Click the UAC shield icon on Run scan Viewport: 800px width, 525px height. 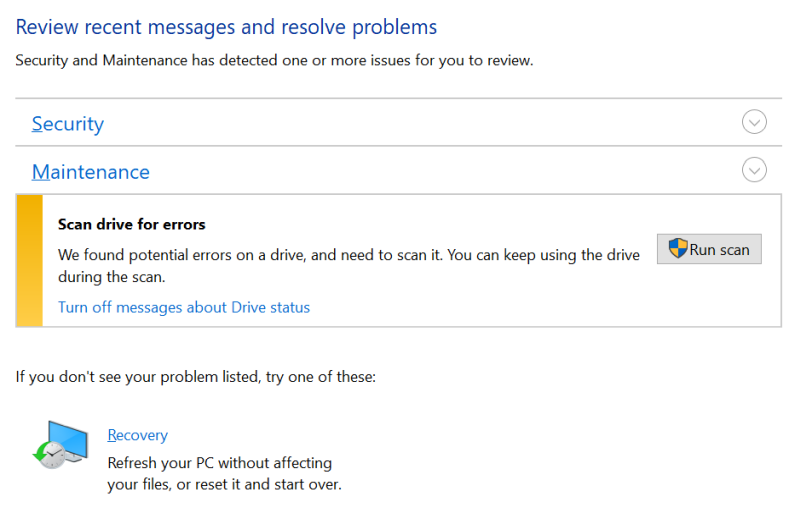pyautogui.click(x=678, y=248)
